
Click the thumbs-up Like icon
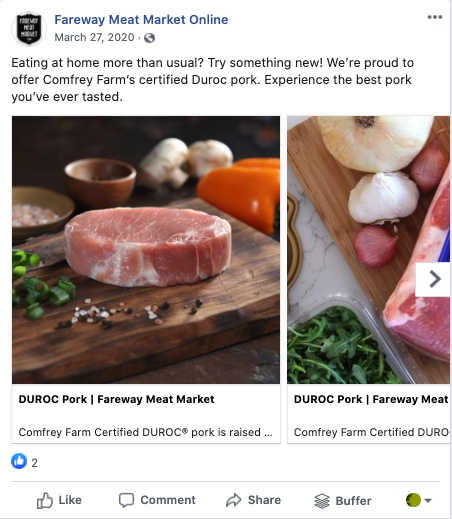[45, 500]
